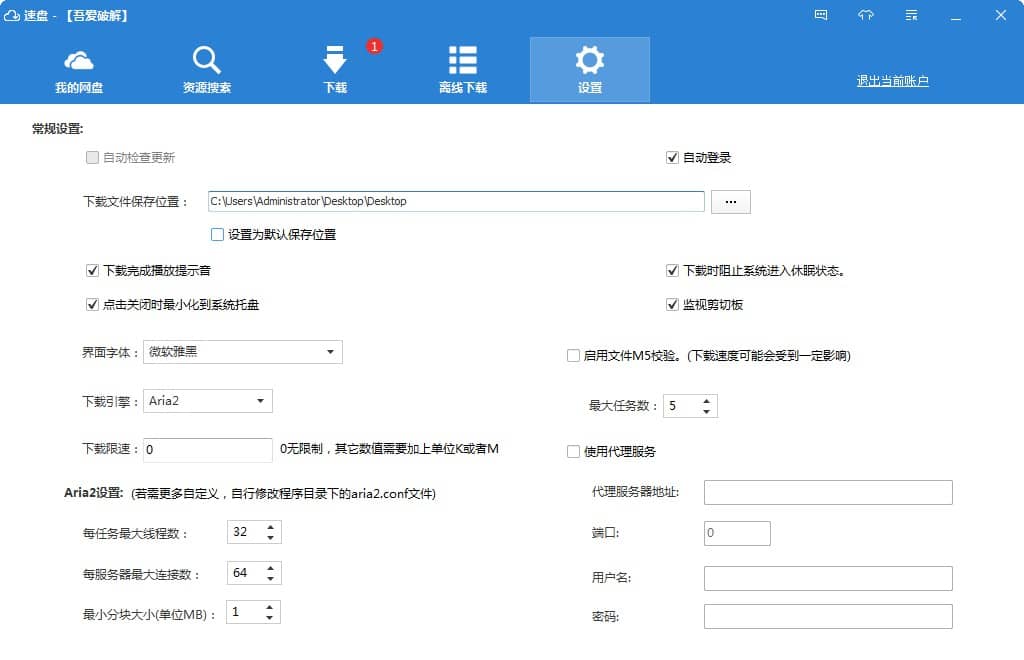This screenshot has height=660, width=1024.
Task: Click the 下载限速 input field
Action: tap(208, 450)
